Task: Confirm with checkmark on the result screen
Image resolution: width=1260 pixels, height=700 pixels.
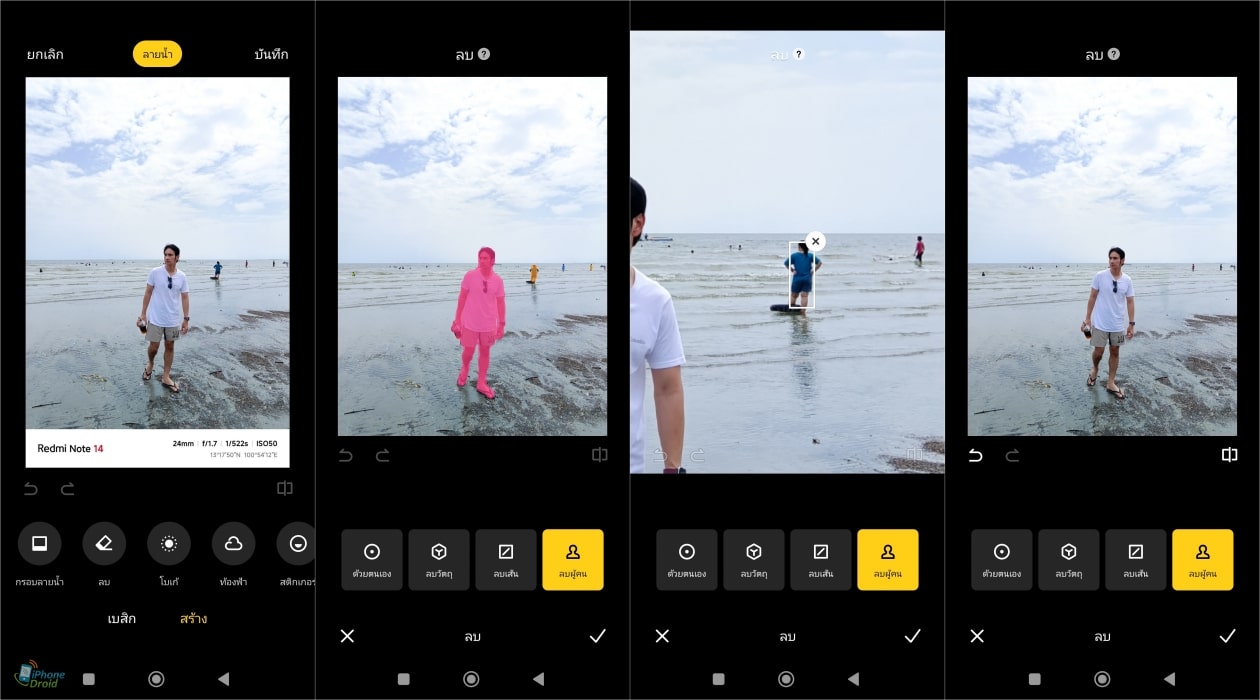Action: pyautogui.click(x=1228, y=636)
